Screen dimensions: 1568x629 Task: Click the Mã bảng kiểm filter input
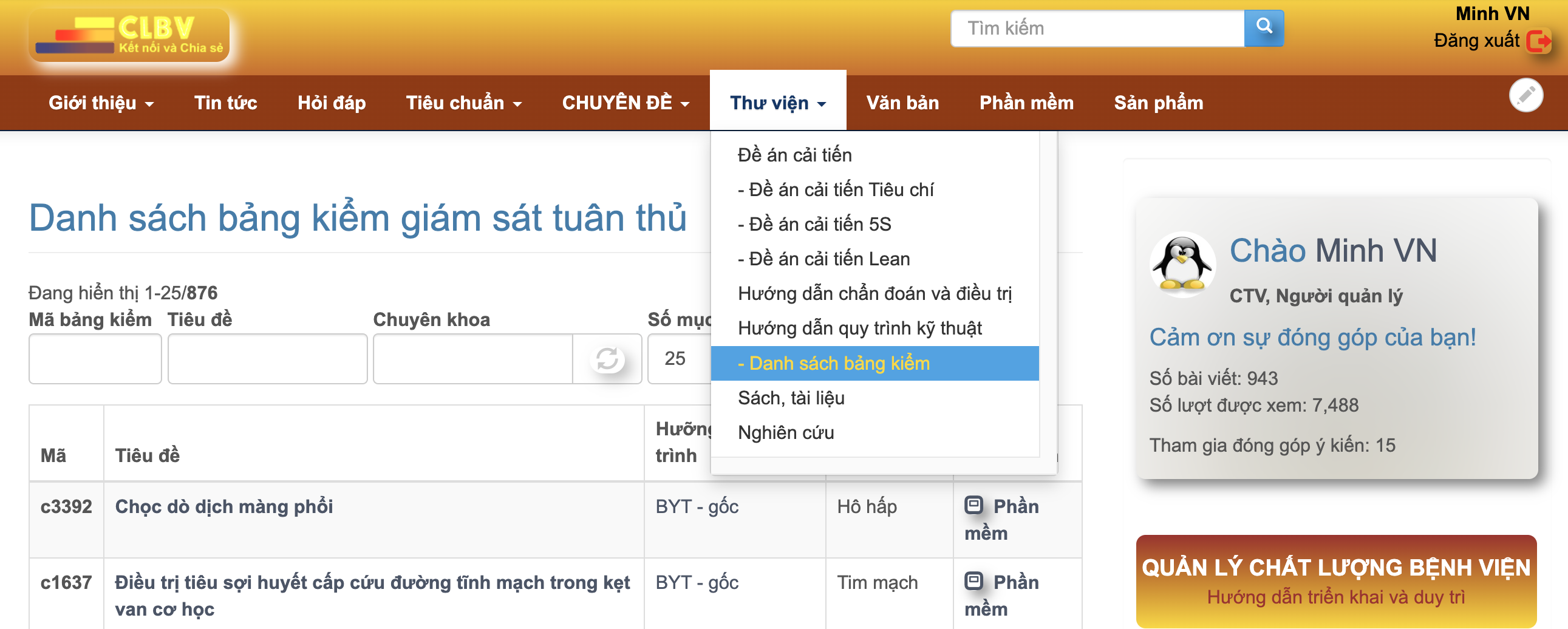pyautogui.click(x=95, y=359)
